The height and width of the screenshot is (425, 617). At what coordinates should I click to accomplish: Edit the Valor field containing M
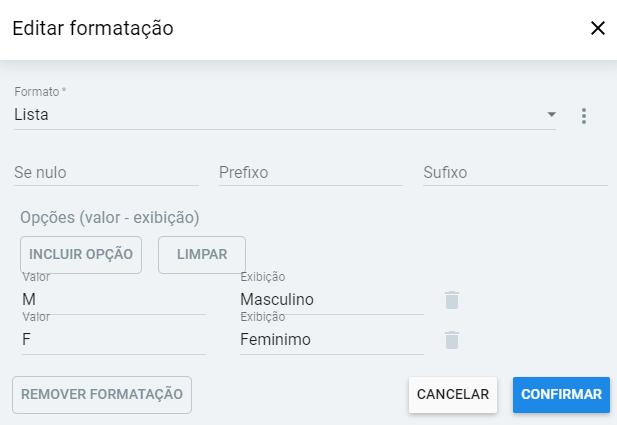tap(113, 299)
